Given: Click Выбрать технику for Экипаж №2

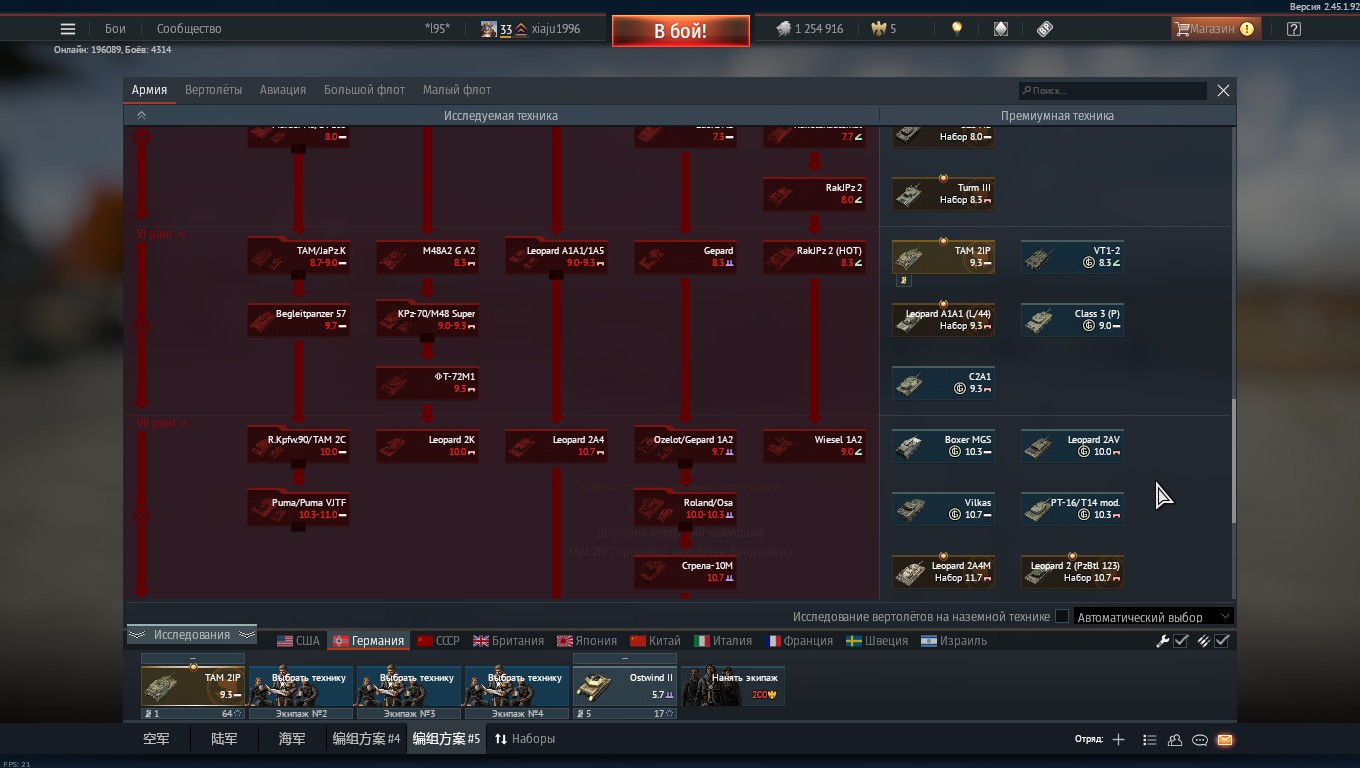Looking at the screenshot, I should (x=301, y=687).
